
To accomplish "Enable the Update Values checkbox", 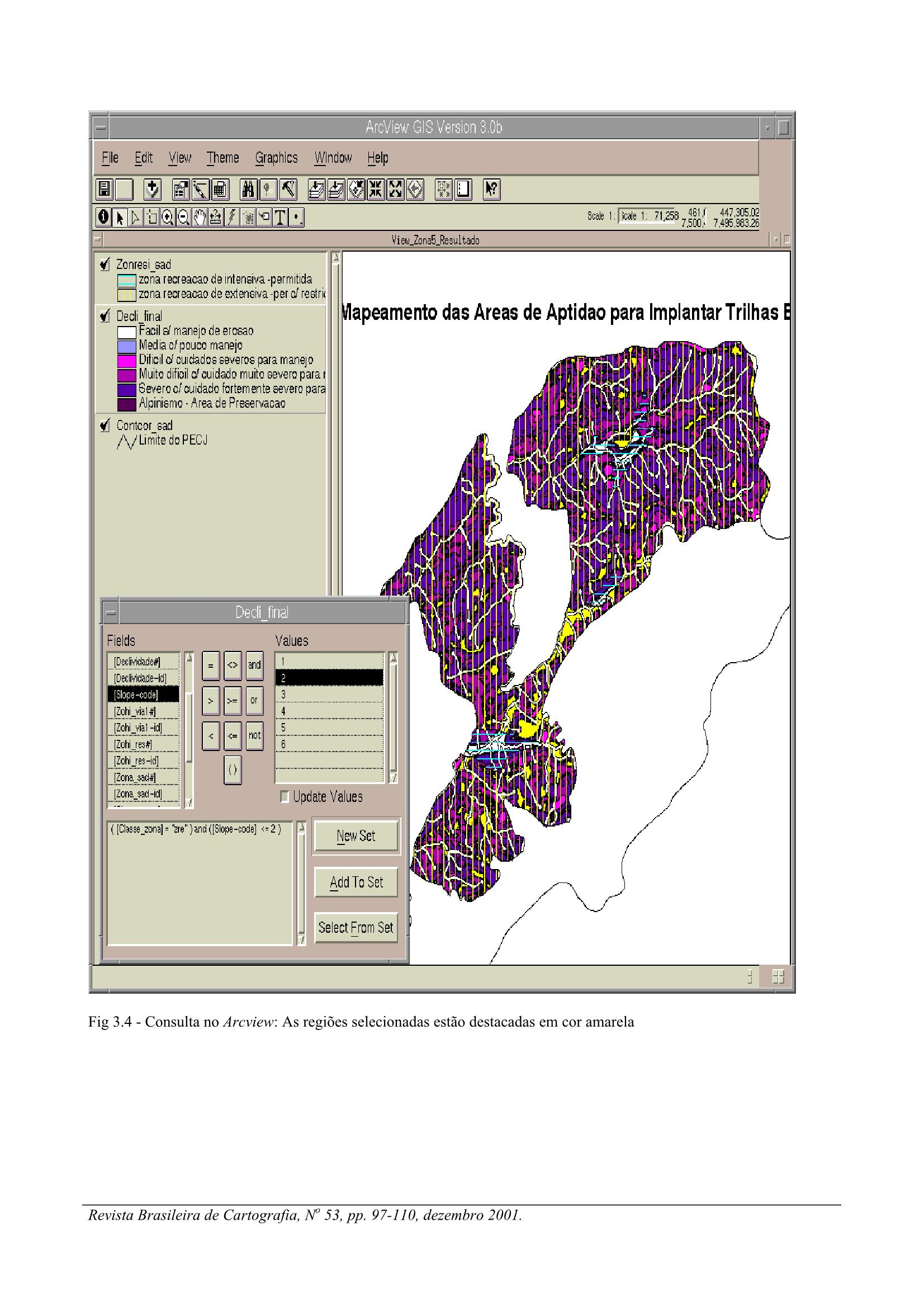I will pyautogui.click(x=285, y=796).
